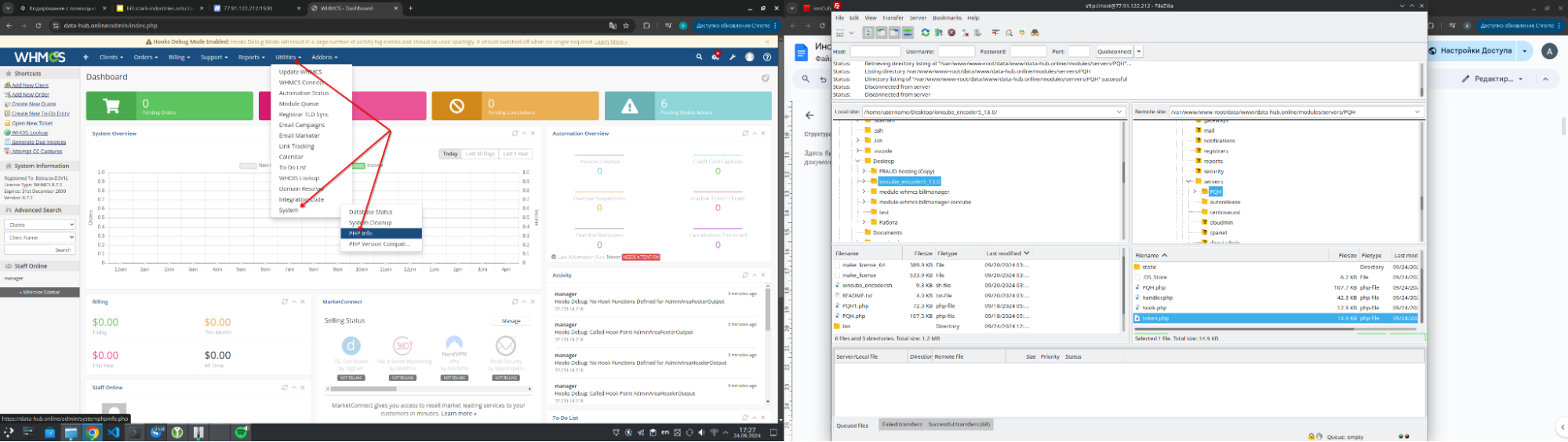The height and width of the screenshot is (442, 1568).
Task: Toggle message log display in FileZilla
Action: coord(868,33)
